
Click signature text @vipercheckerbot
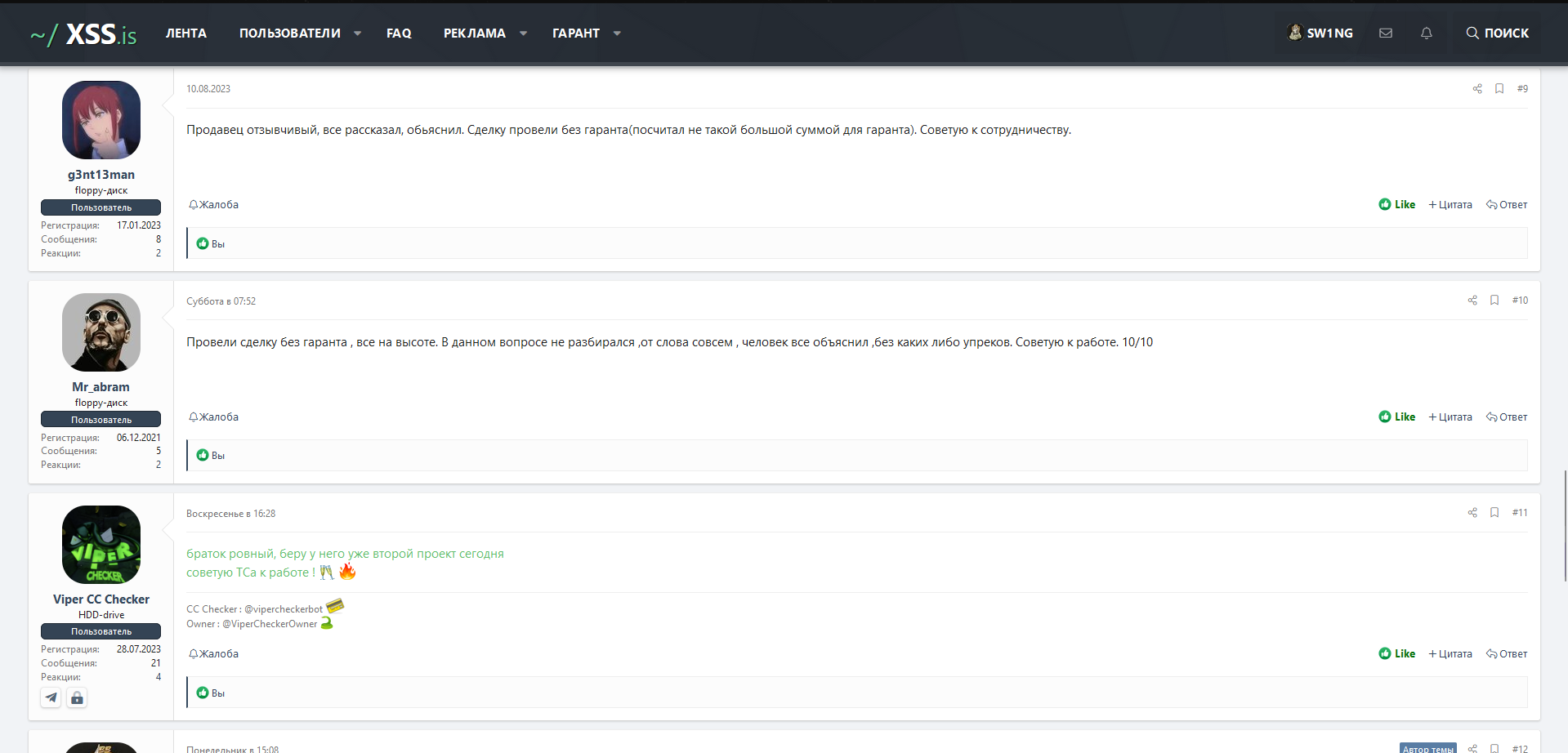(x=283, y=609)
